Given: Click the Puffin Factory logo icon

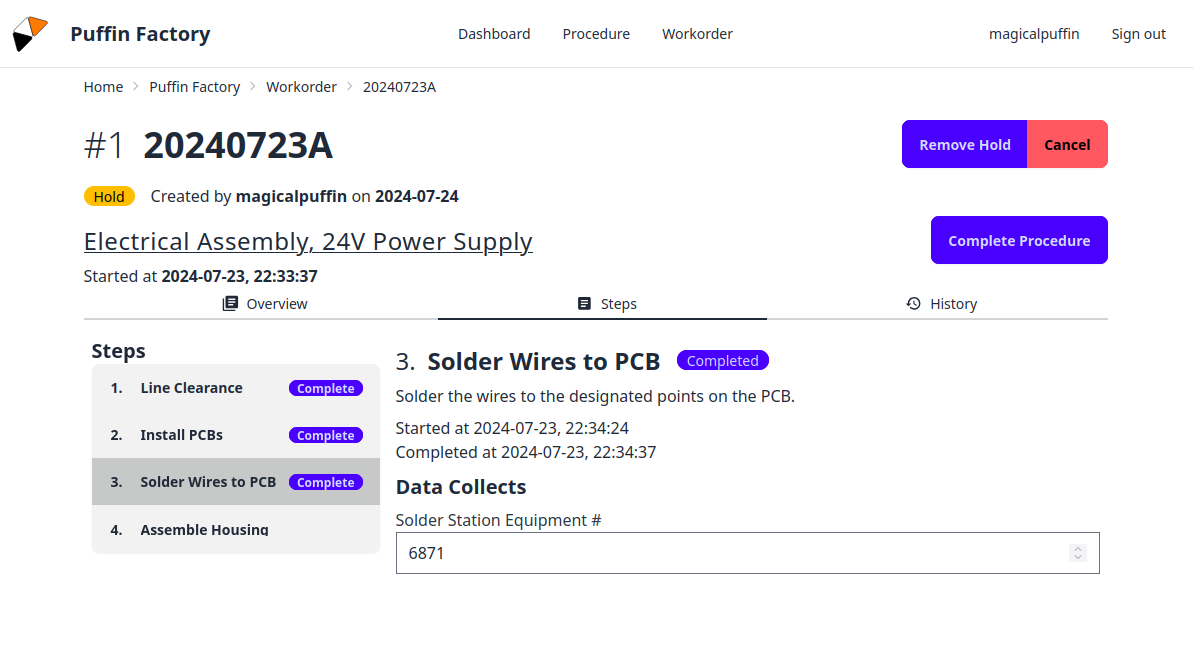Looking at the screenshot, I should click(x=30, y=34).
